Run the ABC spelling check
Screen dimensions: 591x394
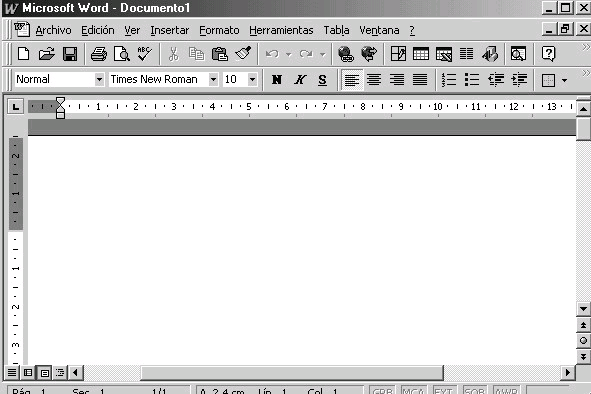[x=144, y=54]
